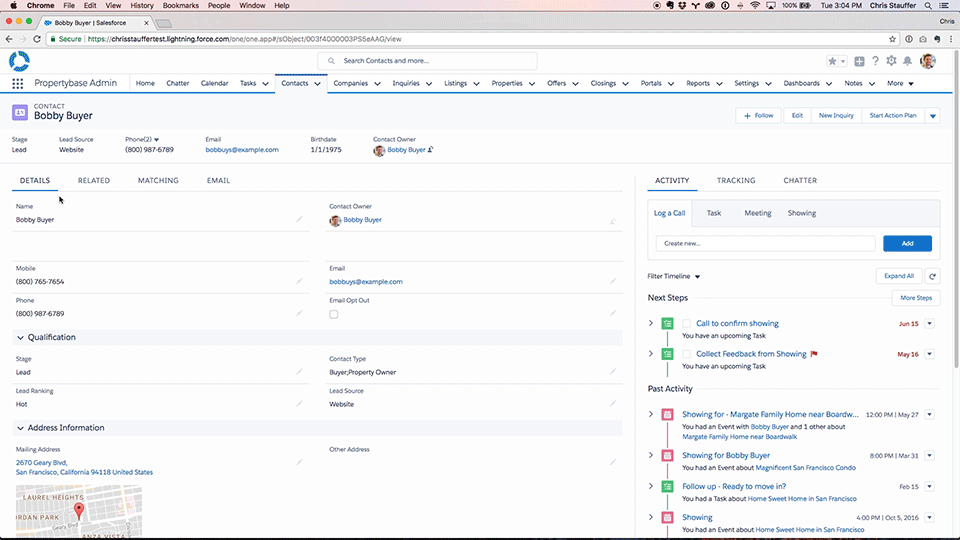Click the Start Action Plan button
The height and width of the screenshot is (540, 960).
click(x=893, y=116)
